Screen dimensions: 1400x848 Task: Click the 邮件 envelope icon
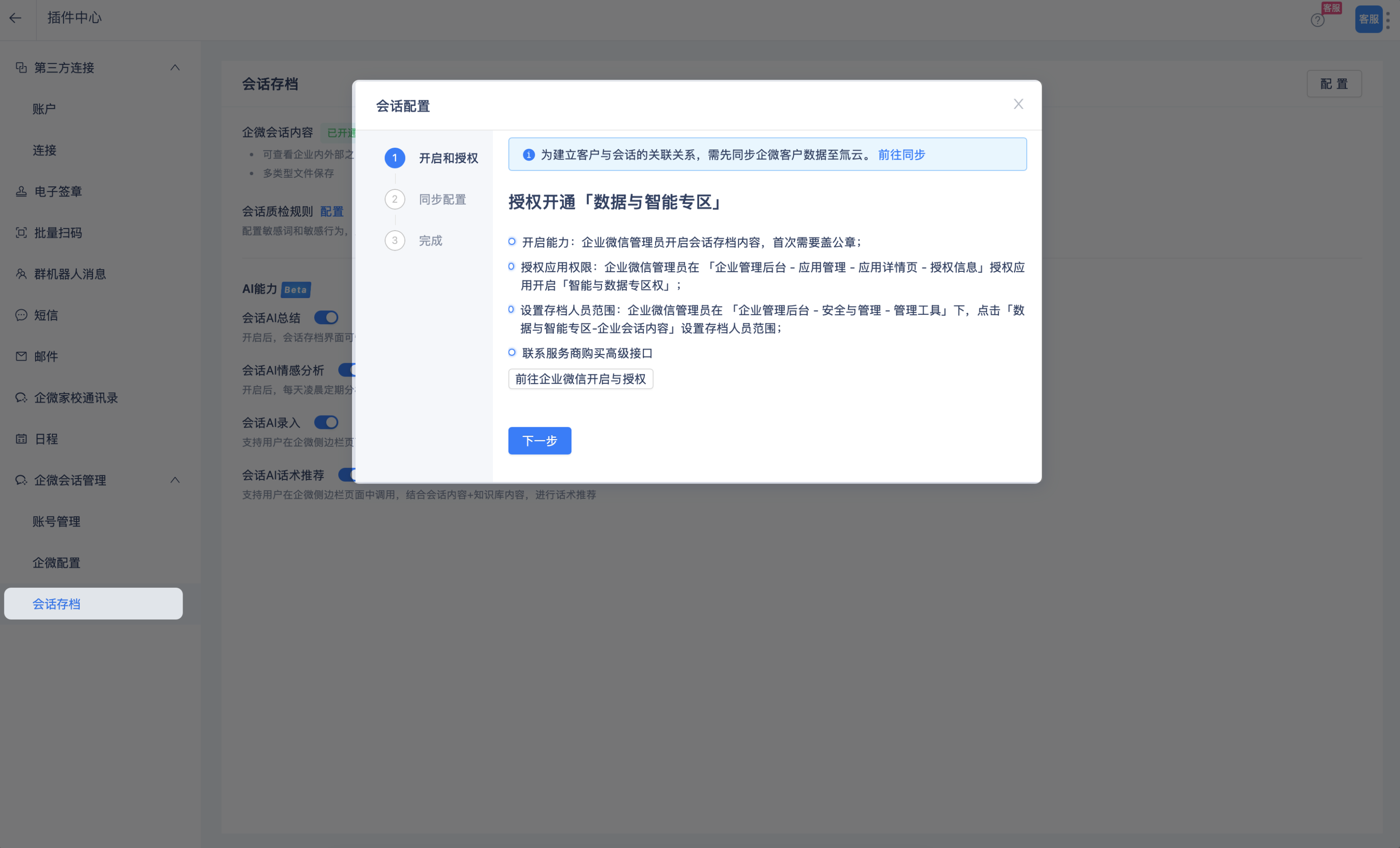[x=21, y=357]
